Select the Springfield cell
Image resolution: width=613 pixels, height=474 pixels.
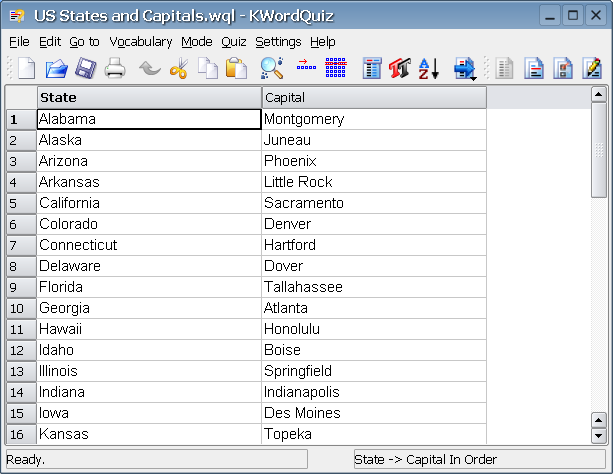point(374,371)
